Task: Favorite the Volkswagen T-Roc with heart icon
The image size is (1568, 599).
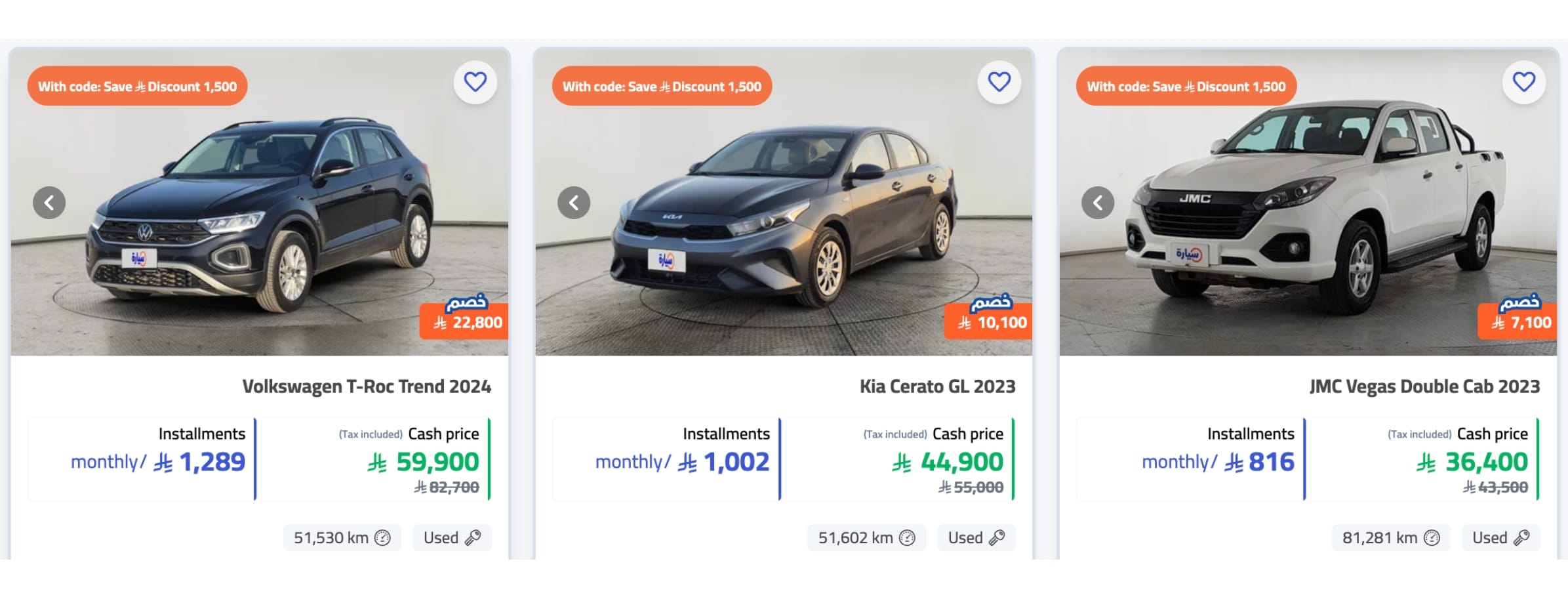Action: (x=475, y=82)
